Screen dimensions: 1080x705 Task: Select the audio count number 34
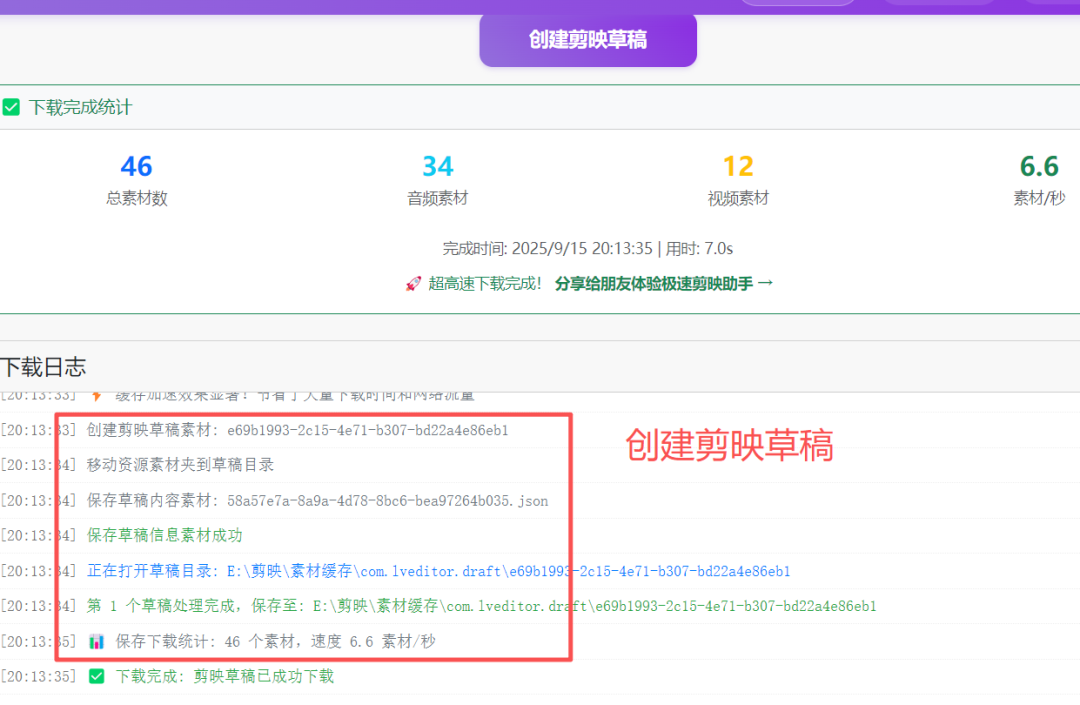437,167
